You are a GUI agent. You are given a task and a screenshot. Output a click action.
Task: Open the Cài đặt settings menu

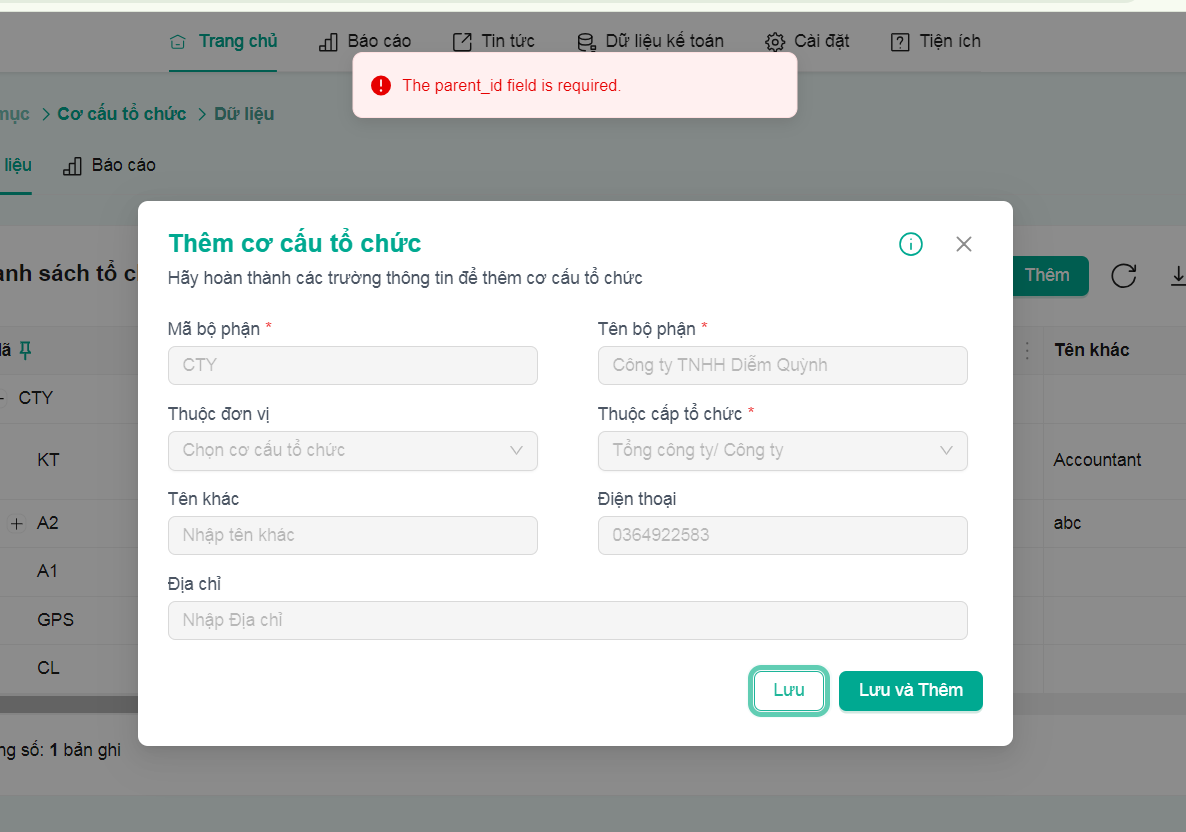point(807,41)
